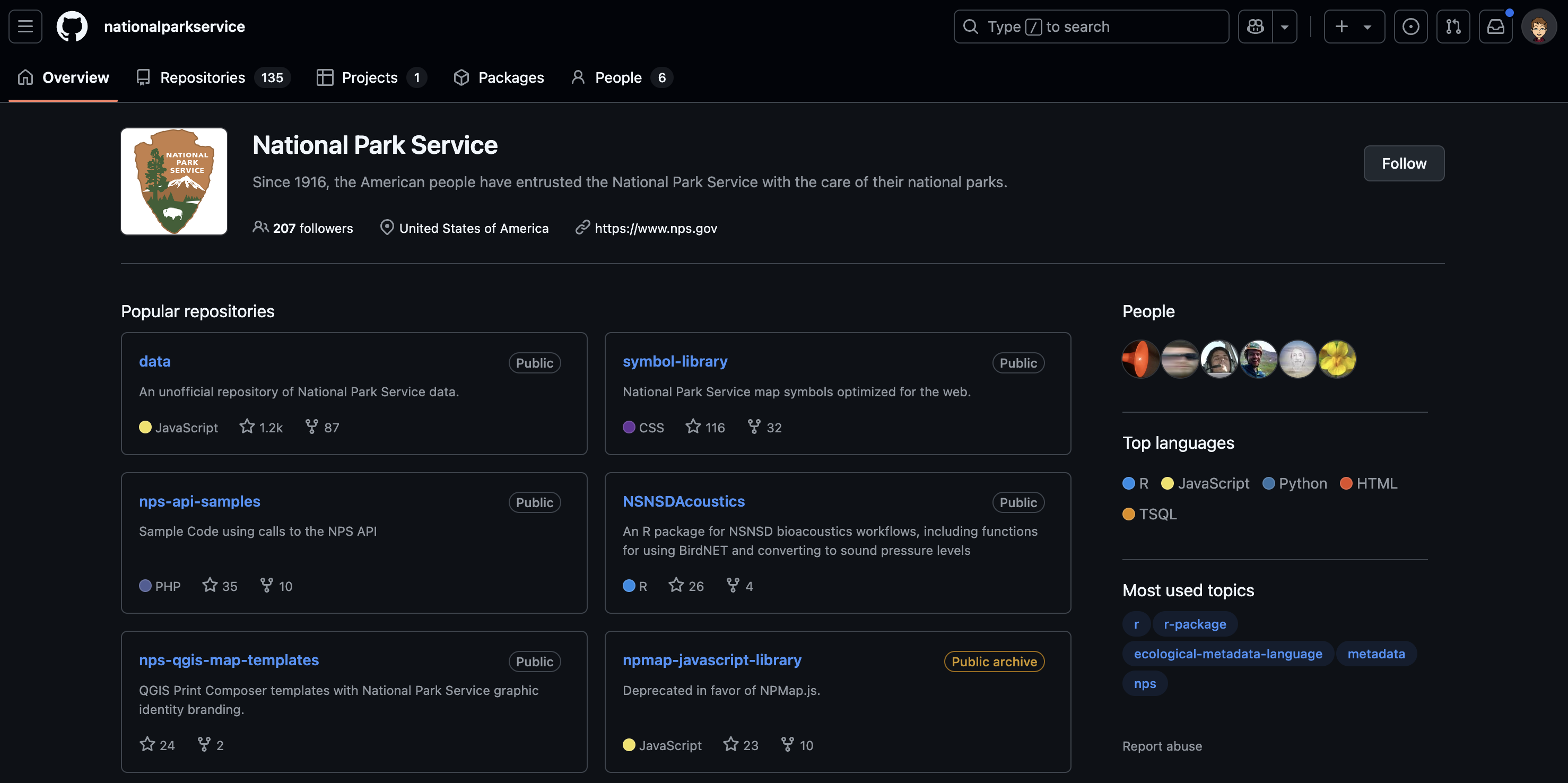Click the National Park Service logo image
The width and height of the screenshot is (1568, 783).
pos(174,181)
